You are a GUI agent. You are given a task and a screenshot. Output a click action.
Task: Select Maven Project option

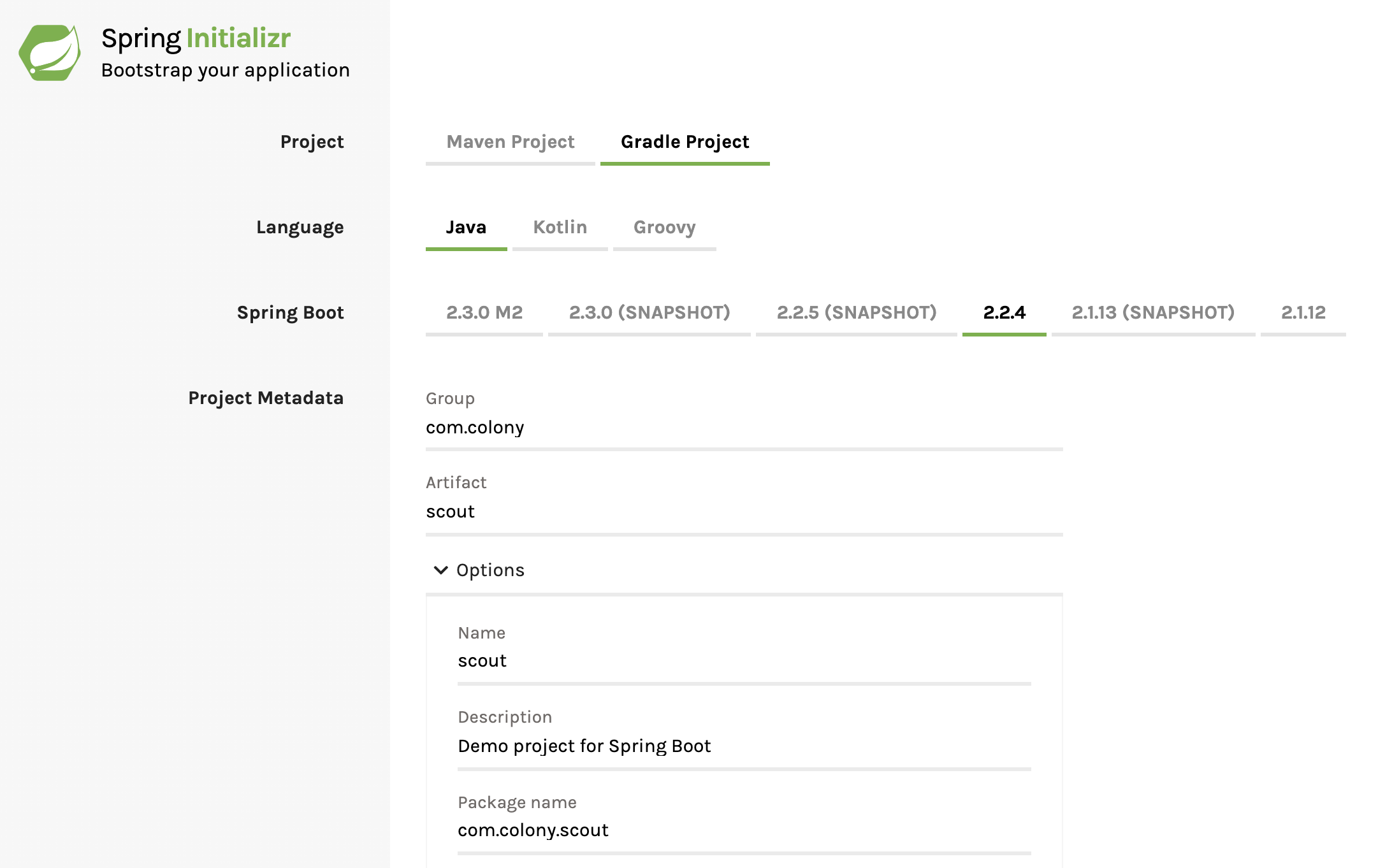[510, 142]
